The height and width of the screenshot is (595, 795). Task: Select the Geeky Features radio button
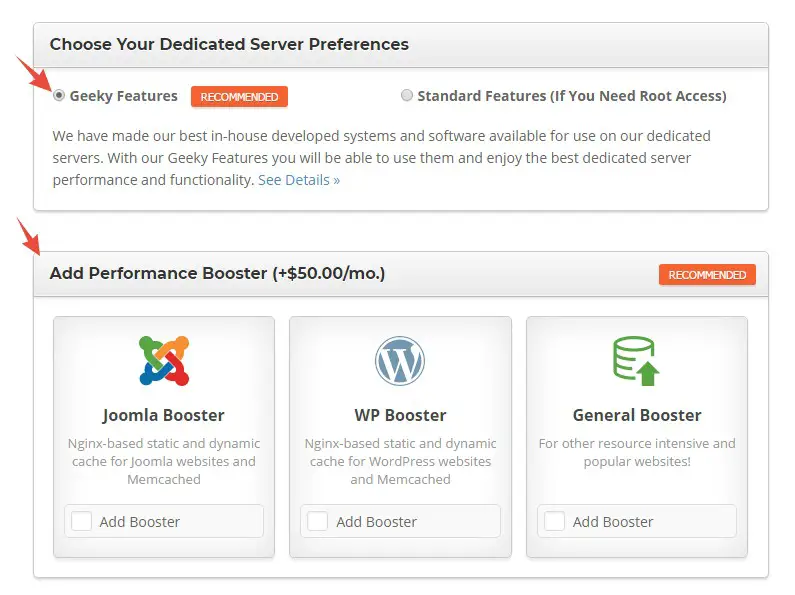coord(59,95)
